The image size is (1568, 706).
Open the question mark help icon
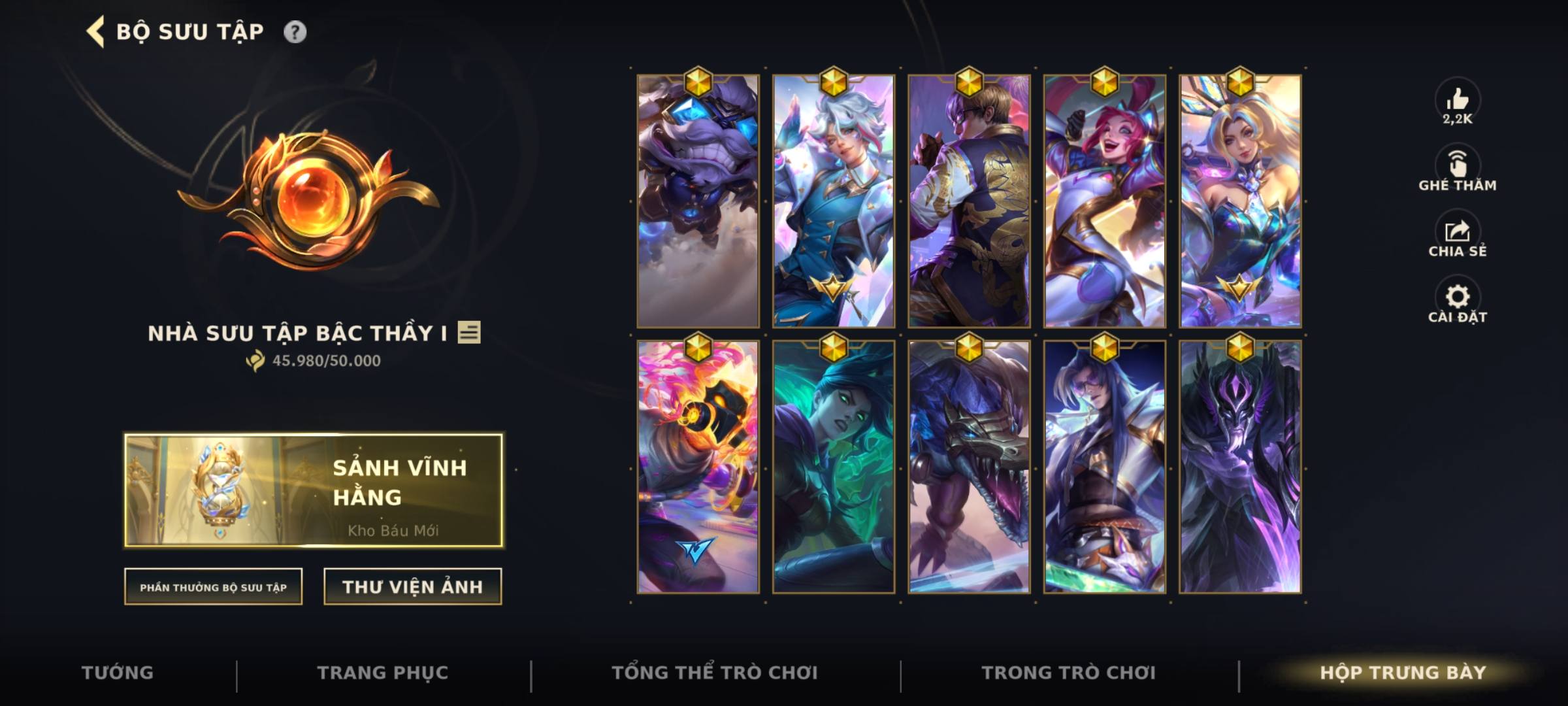click(x=295, y=31)
